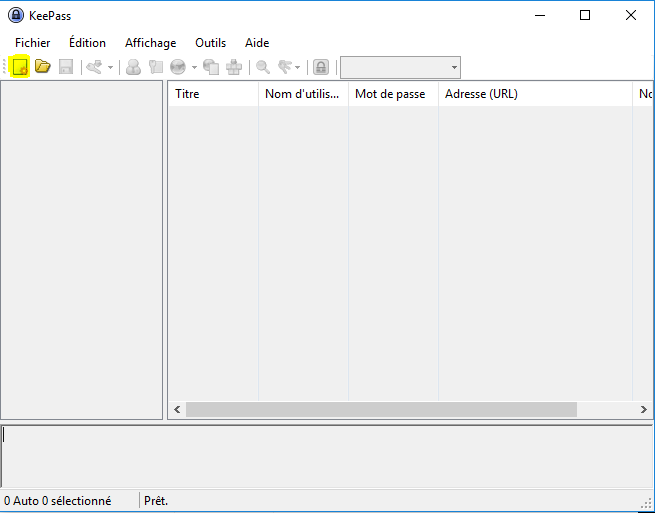Open the Affichage menu
Screen dimensions: 655x513
point(150,43)
